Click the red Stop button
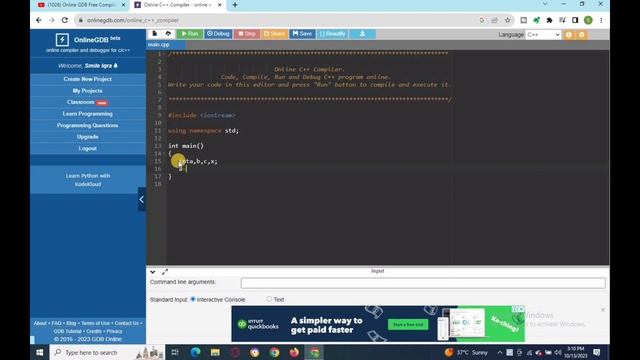 [247, 34]
